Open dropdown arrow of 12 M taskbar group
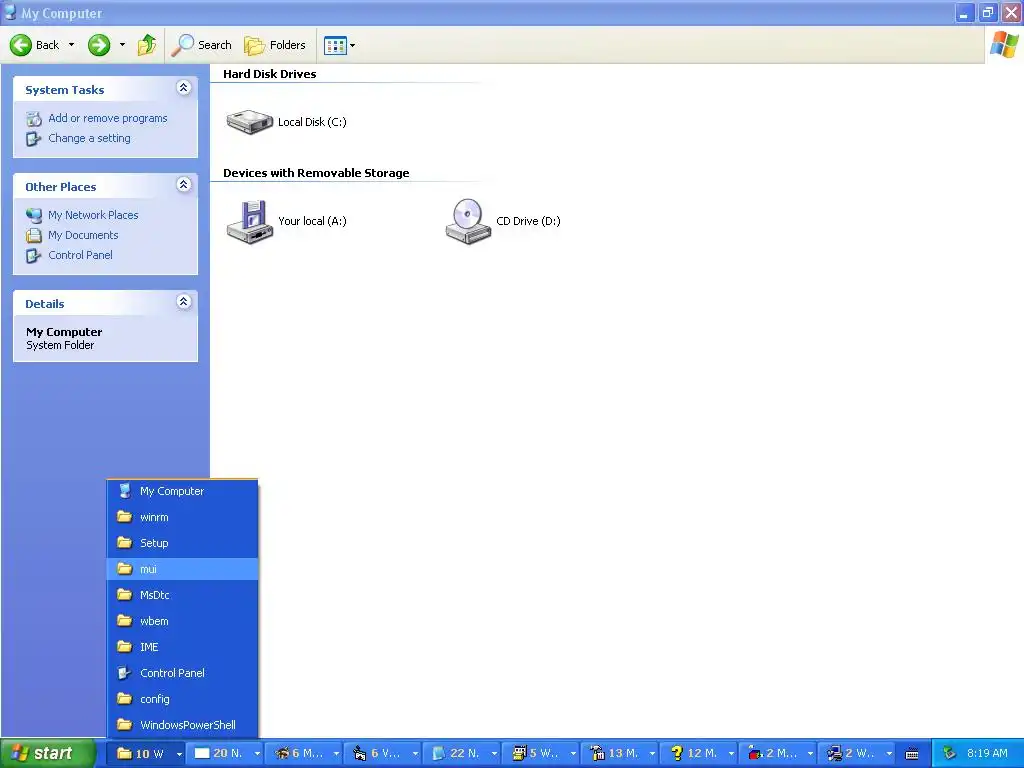 (731, 754)
